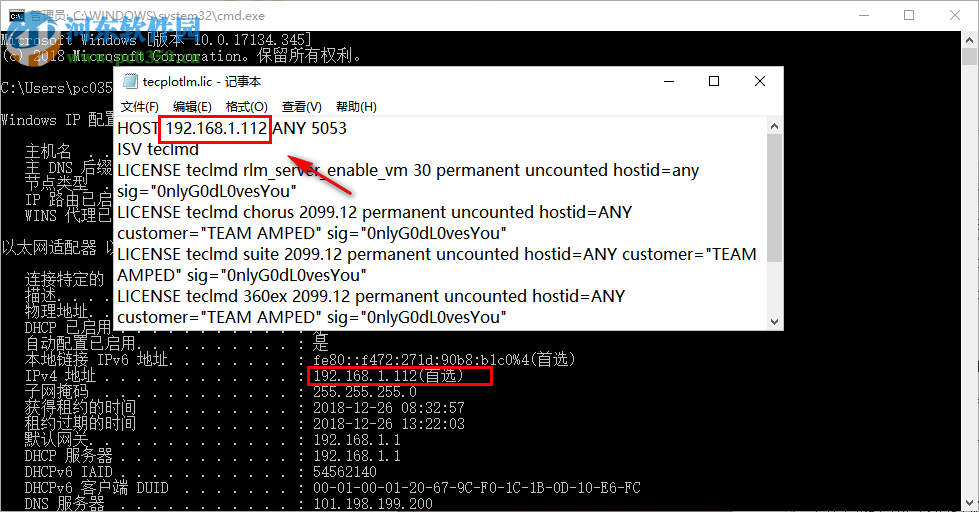Click sig="0nlyG0dL0vesYou" on the first sig line
Image resolution: width=979 pixels, height=512 pixels.
coord(207,191)
